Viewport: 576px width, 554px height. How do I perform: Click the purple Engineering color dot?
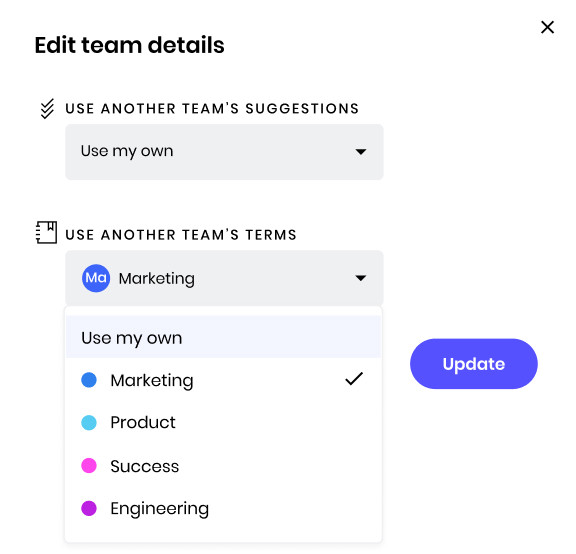[89, 508]
